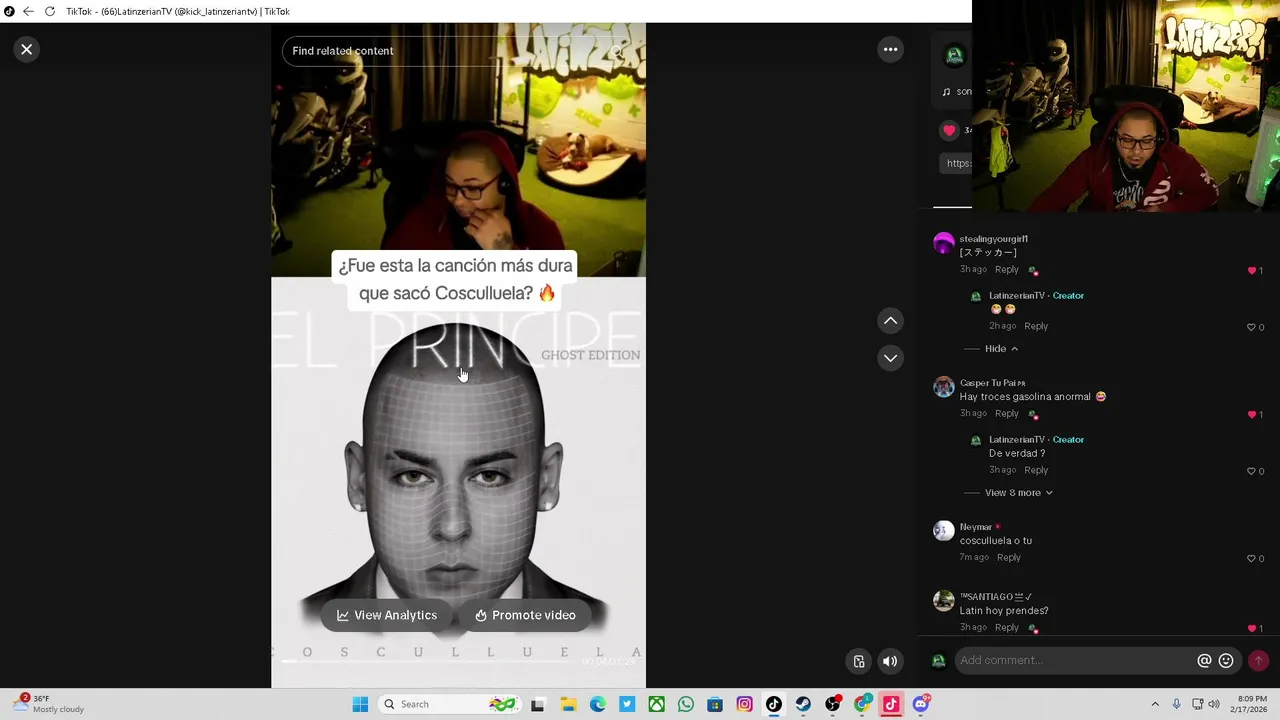Like Casper Tu Pai's gasolina comment
The height and width of the screenshot is (720, 1280).
[x=1251, y=415]
